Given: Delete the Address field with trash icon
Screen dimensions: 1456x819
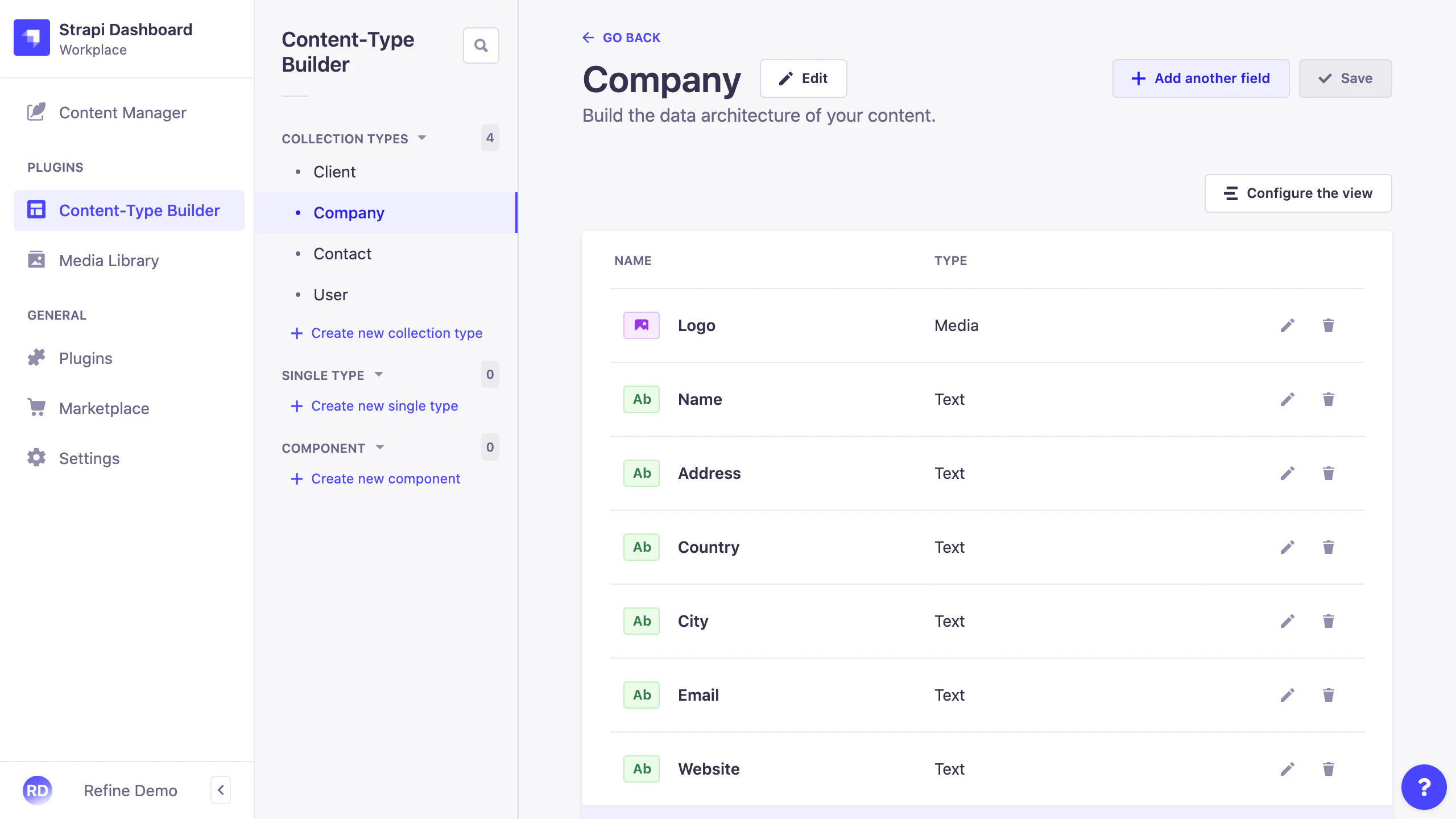Looking at the screenshot, I should coord(1328,473).
